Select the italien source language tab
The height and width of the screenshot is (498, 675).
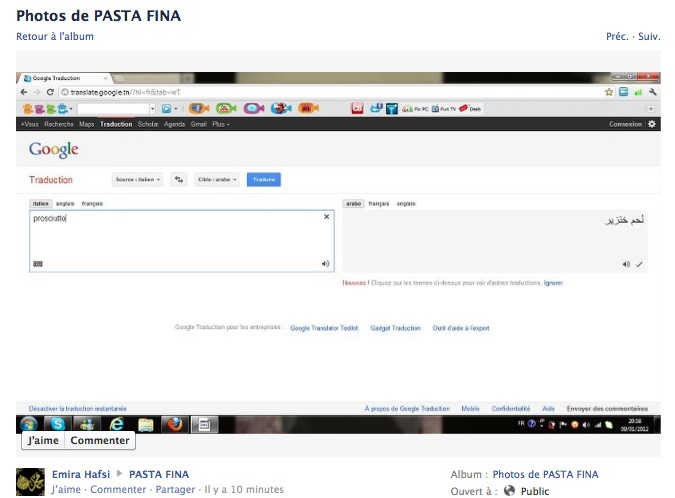[40, 204]
